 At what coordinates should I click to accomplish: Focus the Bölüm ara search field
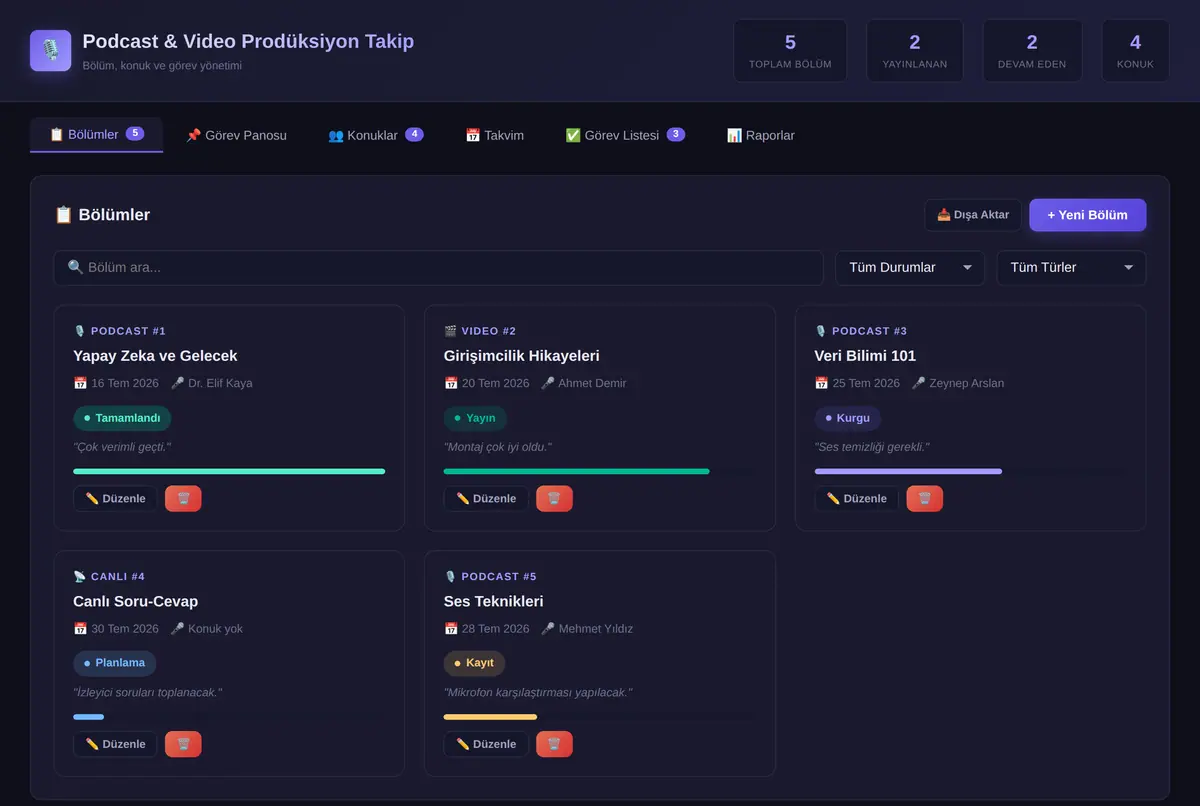(x=438, y=268)
